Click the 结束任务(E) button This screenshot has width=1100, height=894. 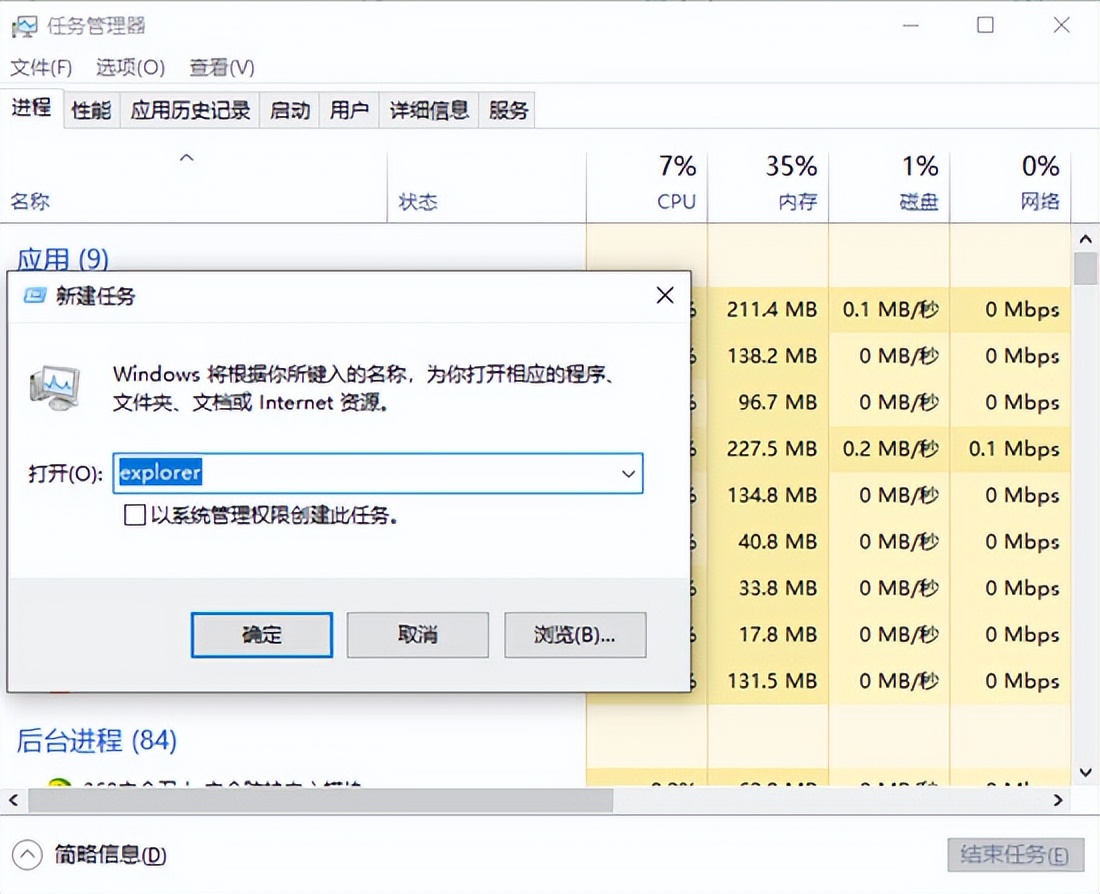pyautogui.click(x=1014, y=855)
